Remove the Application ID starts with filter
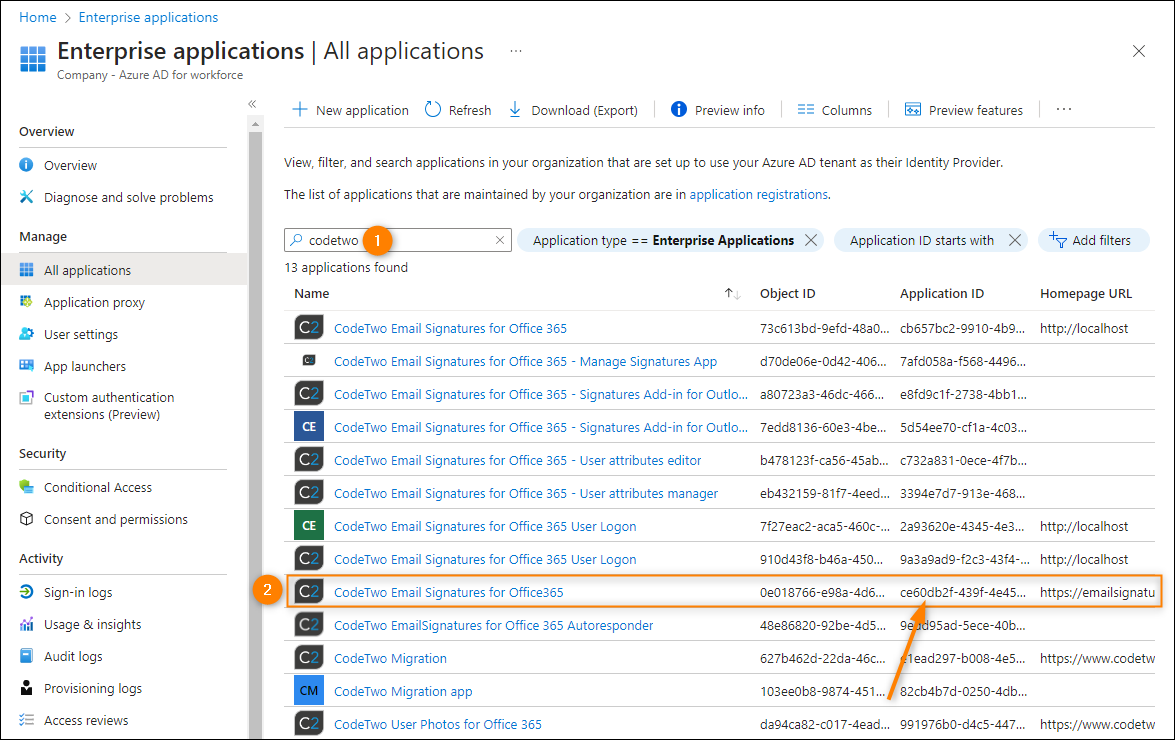 (1015, 240)
